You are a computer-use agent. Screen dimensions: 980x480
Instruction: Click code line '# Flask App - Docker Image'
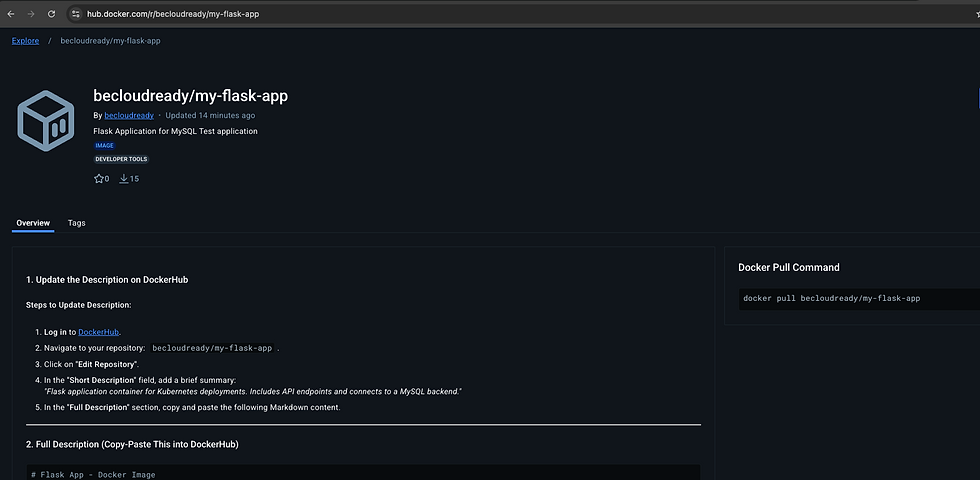click(x=93, y=475)
